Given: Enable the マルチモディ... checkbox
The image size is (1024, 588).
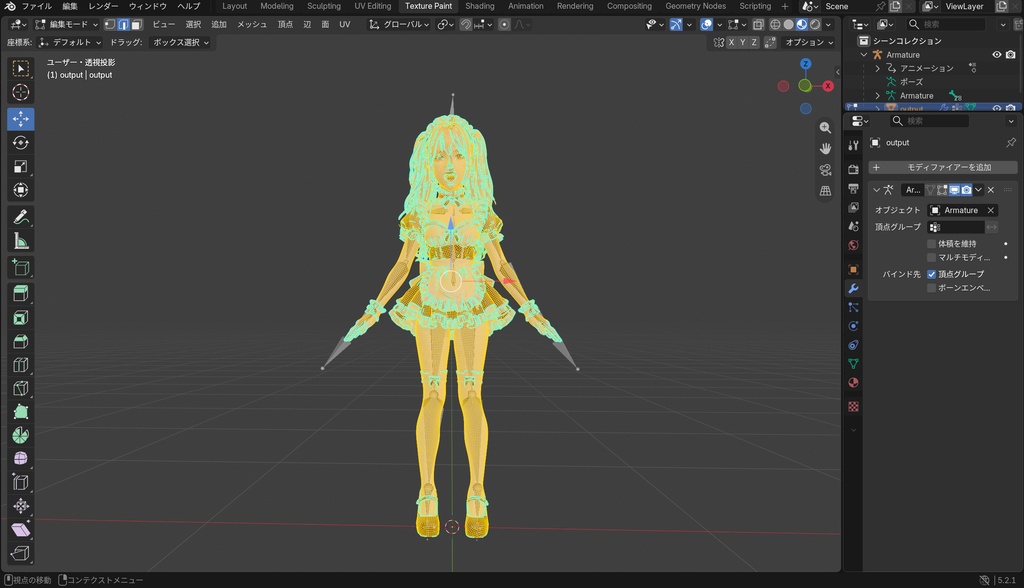Looking at the screenshot, I should click(x=931, y=257).
